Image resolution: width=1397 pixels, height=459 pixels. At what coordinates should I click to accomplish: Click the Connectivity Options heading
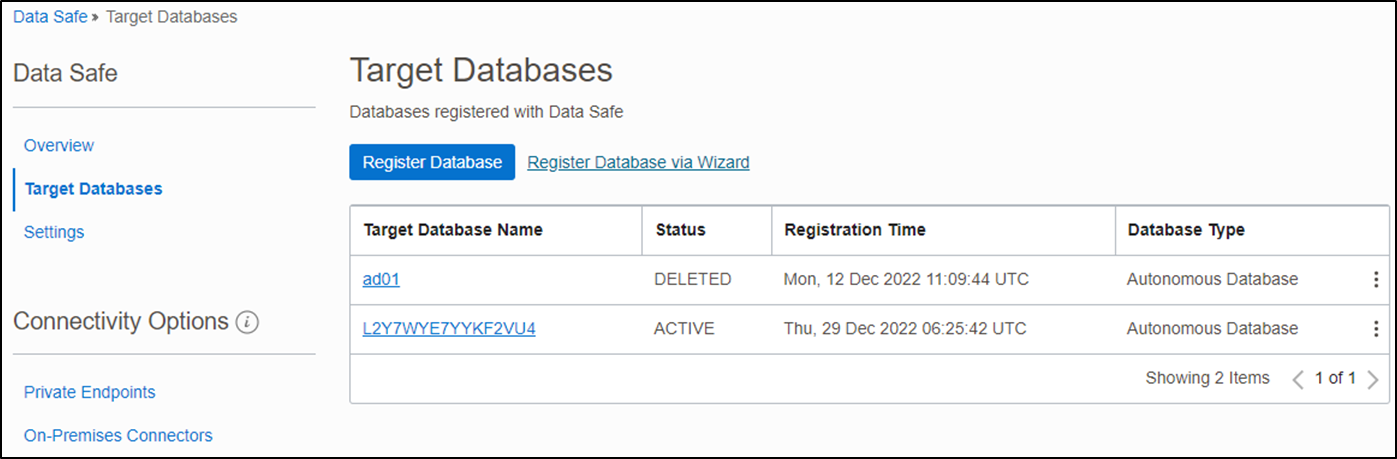[x=121, y=322]
